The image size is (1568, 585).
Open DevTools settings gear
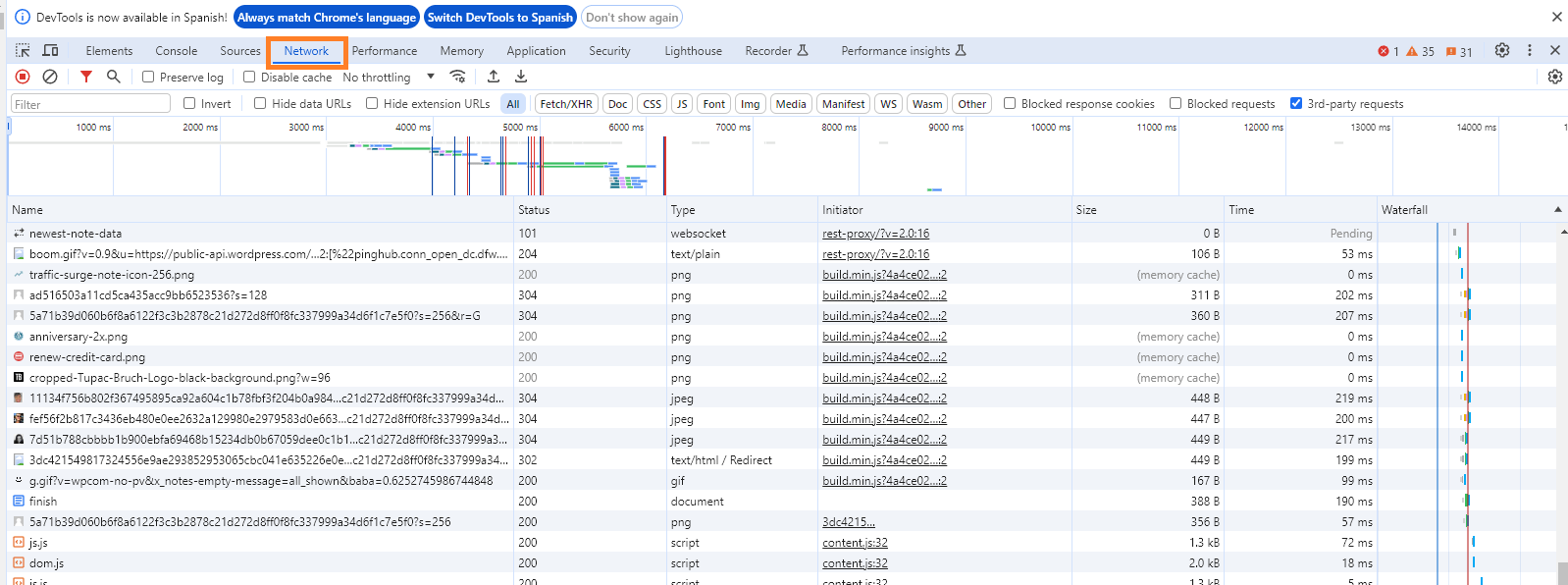point(1501,51)
